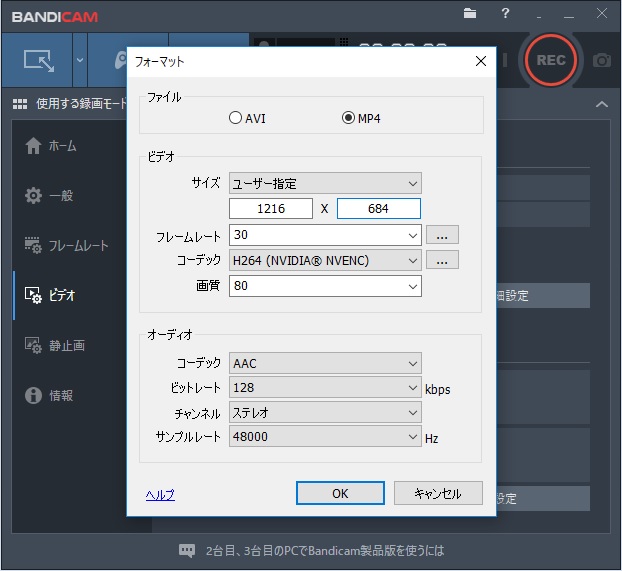Open the 画質 quality dropdown showing 80

(325, 286)
